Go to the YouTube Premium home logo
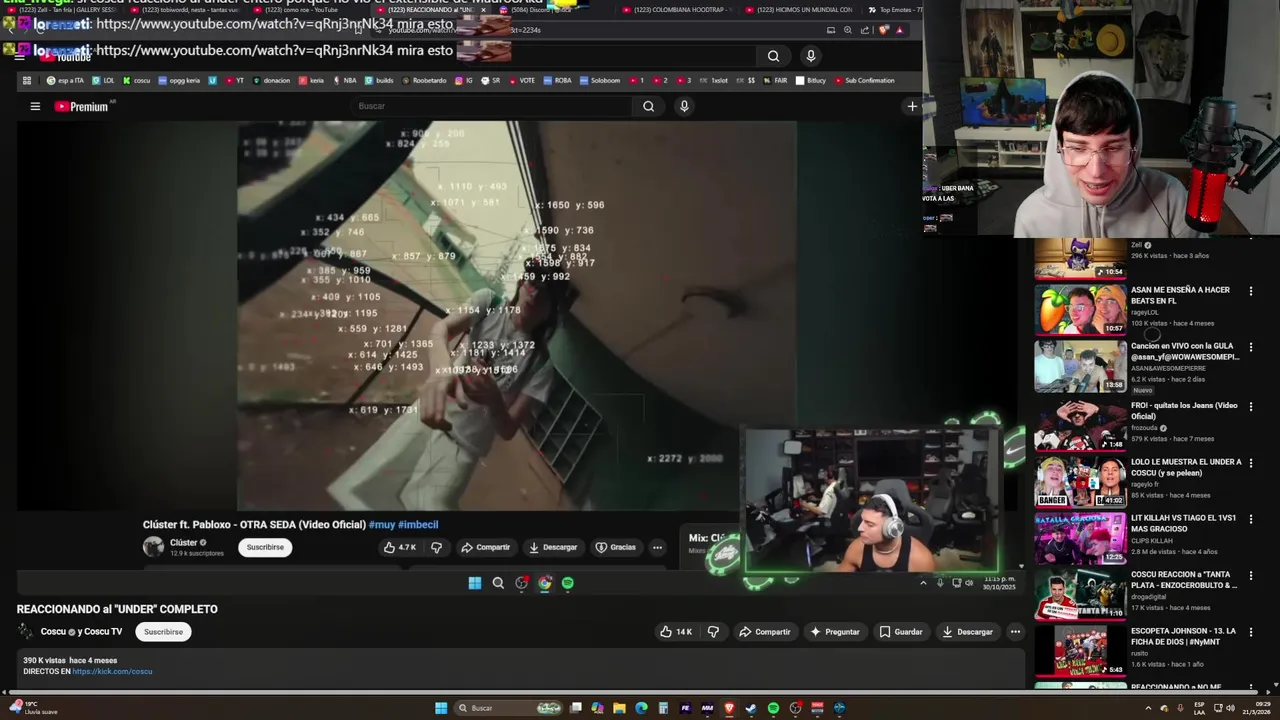The image size is (1280, 720). tap(82, 106)
